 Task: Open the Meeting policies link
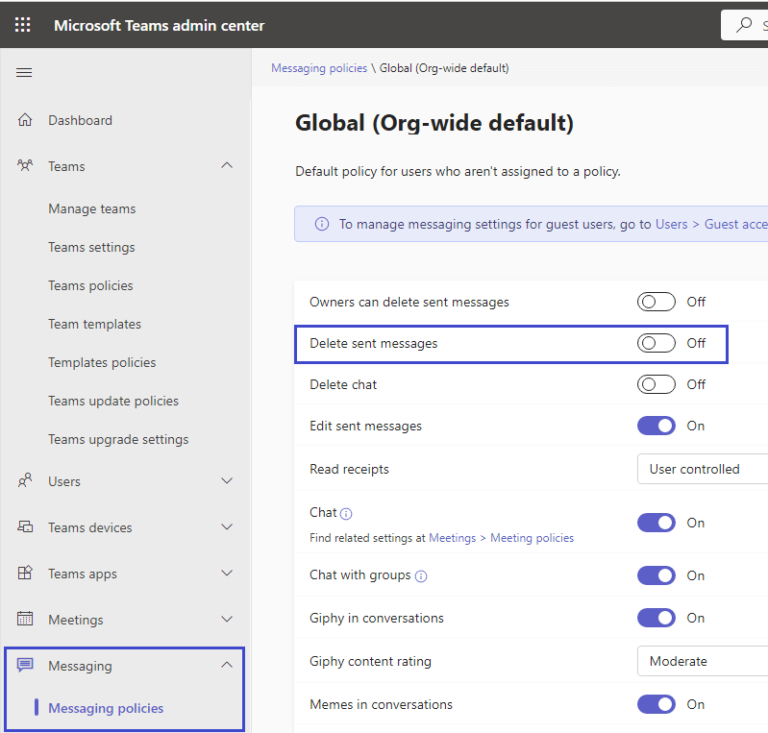coord(532,538)
